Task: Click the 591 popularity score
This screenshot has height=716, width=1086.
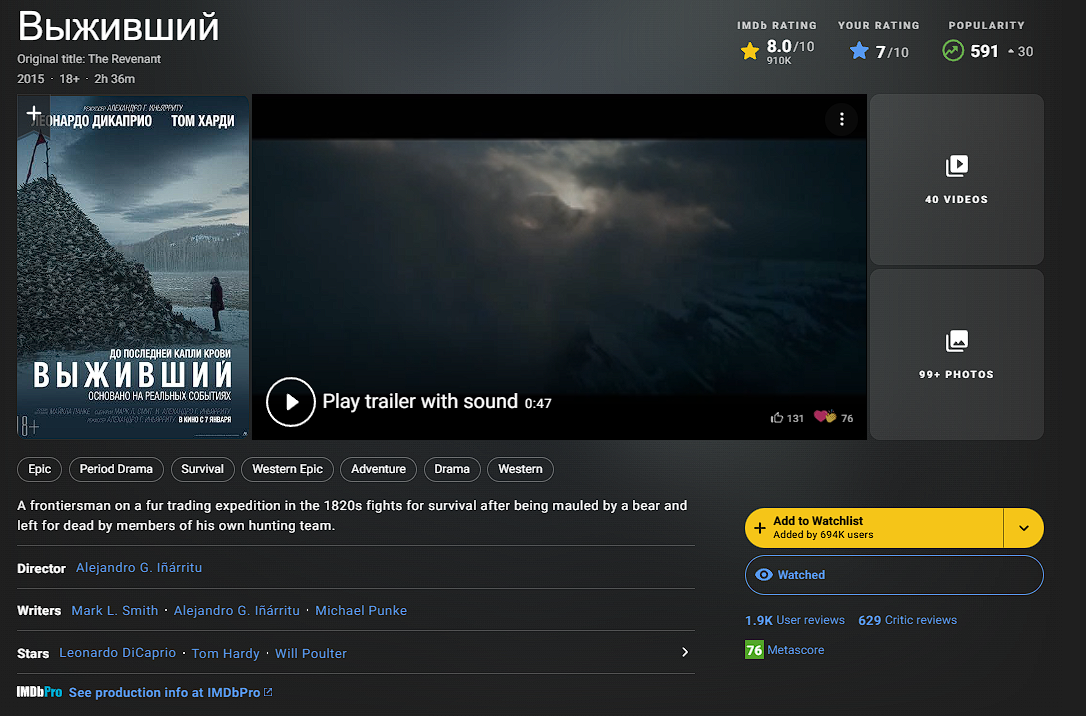Action: (x=984, y=51)
